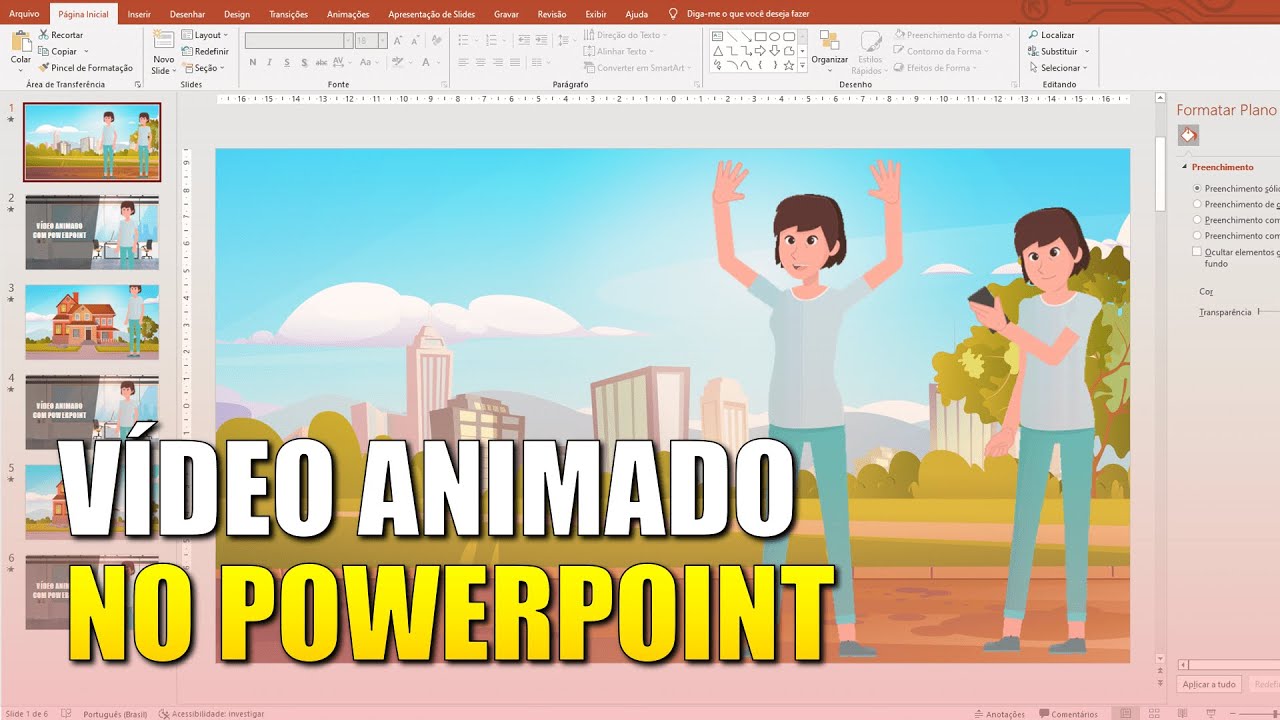Click the Recortar scissors button

pyautogui.click(x=60, y=35)
